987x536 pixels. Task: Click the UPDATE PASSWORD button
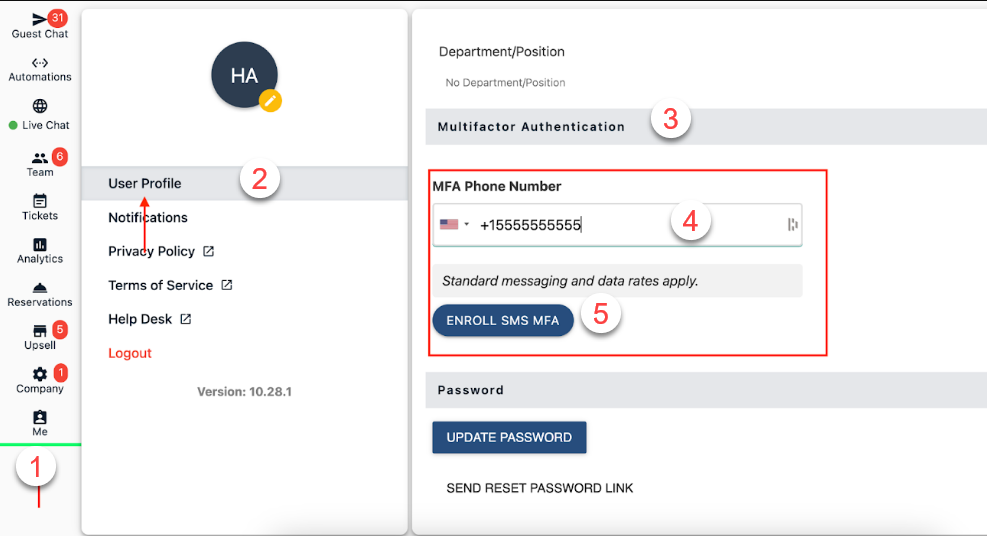click(x=509, y=437)
